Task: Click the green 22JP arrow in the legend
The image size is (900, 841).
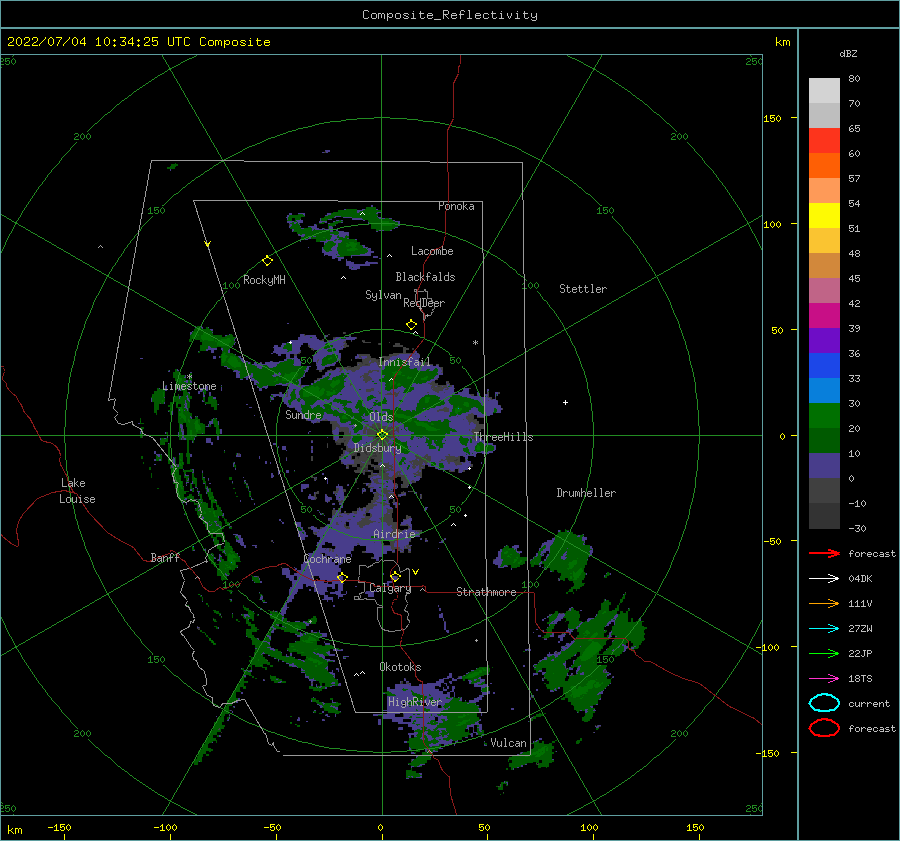Action: (824, 653)
